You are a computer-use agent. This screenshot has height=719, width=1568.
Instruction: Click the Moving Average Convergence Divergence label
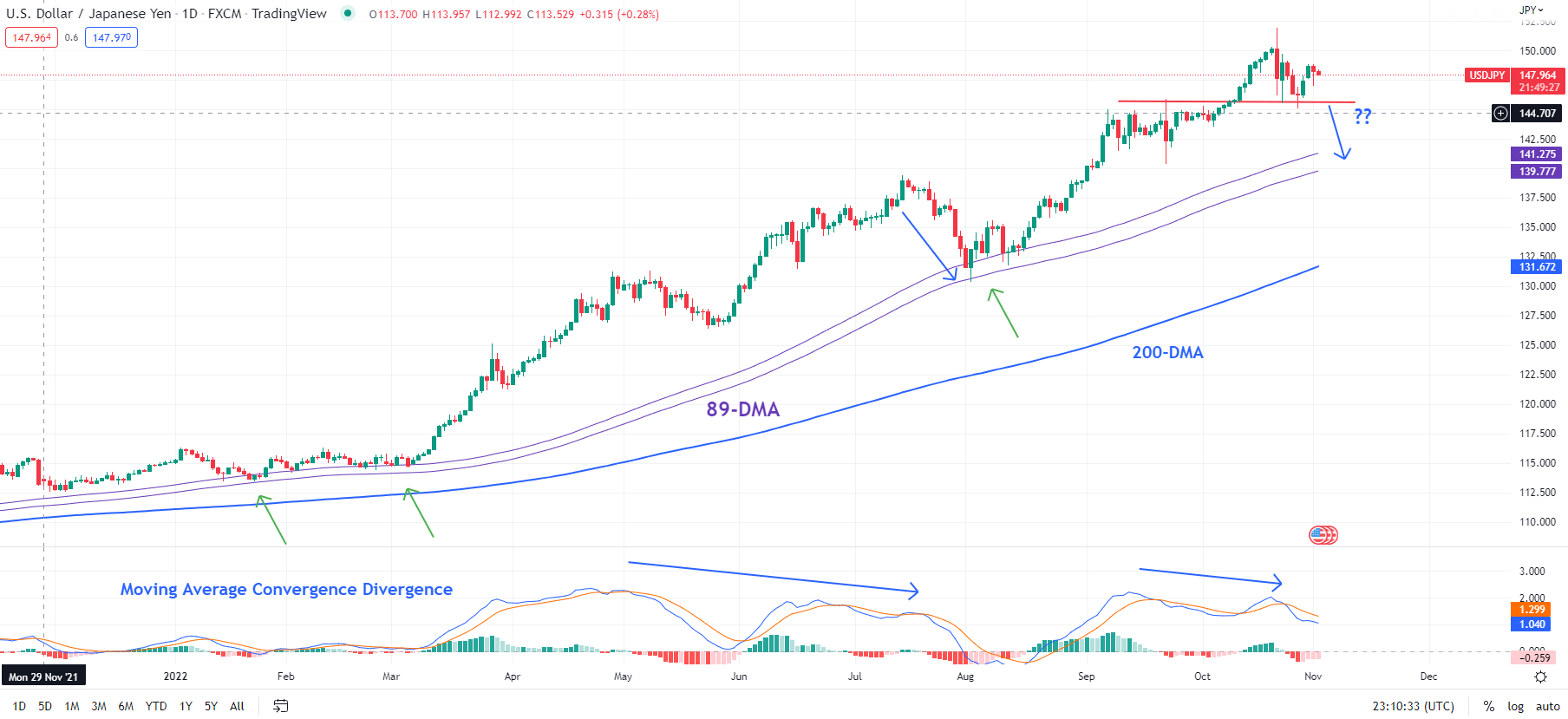pos(286,589)
